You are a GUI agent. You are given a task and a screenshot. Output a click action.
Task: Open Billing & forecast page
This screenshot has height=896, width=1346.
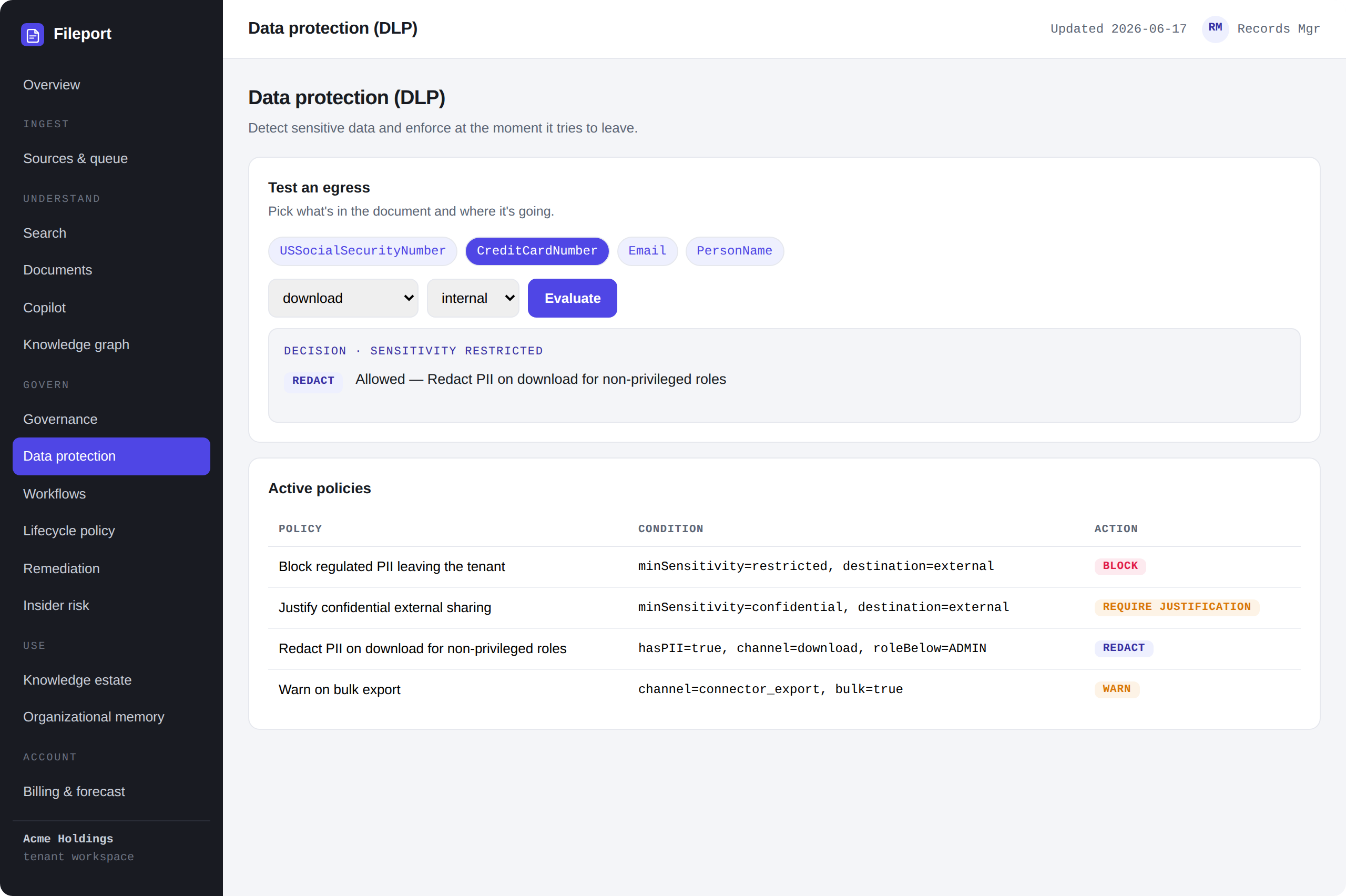[111, 791]
